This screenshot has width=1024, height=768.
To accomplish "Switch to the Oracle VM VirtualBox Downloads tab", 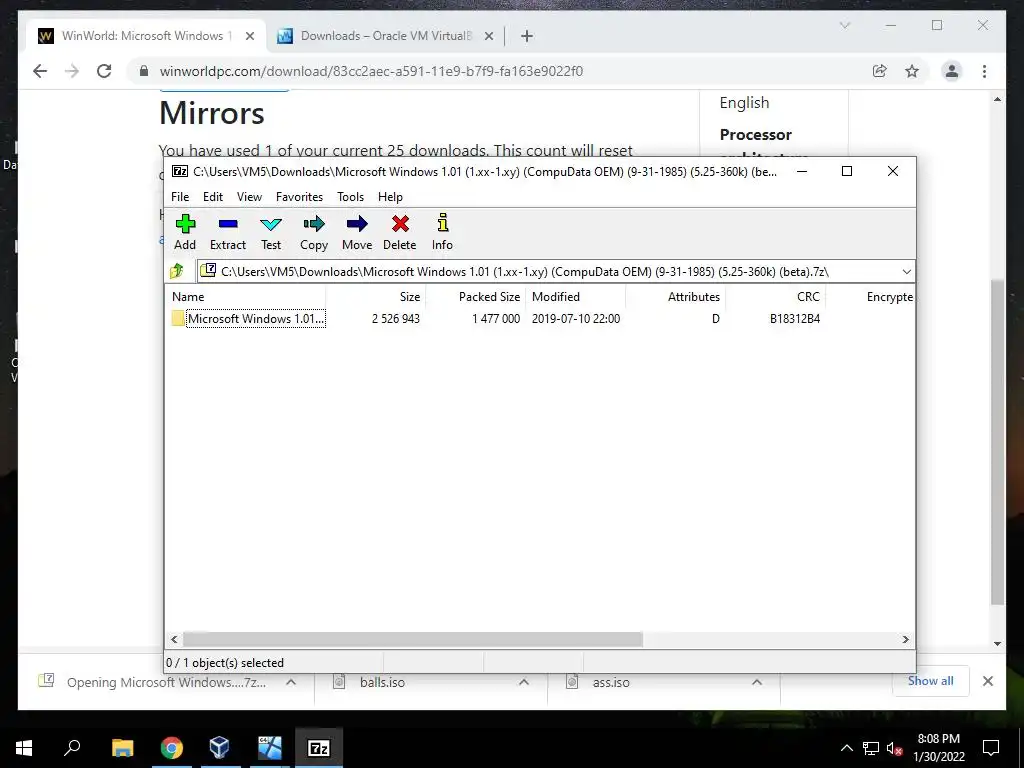I will [385, 36].
